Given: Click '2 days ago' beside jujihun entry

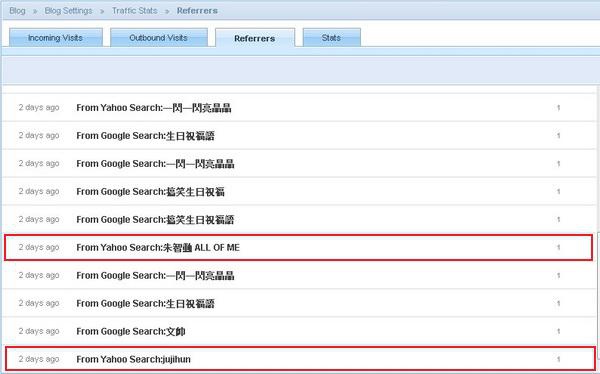Looking at the screenshot, I should [x=39, y=359].
